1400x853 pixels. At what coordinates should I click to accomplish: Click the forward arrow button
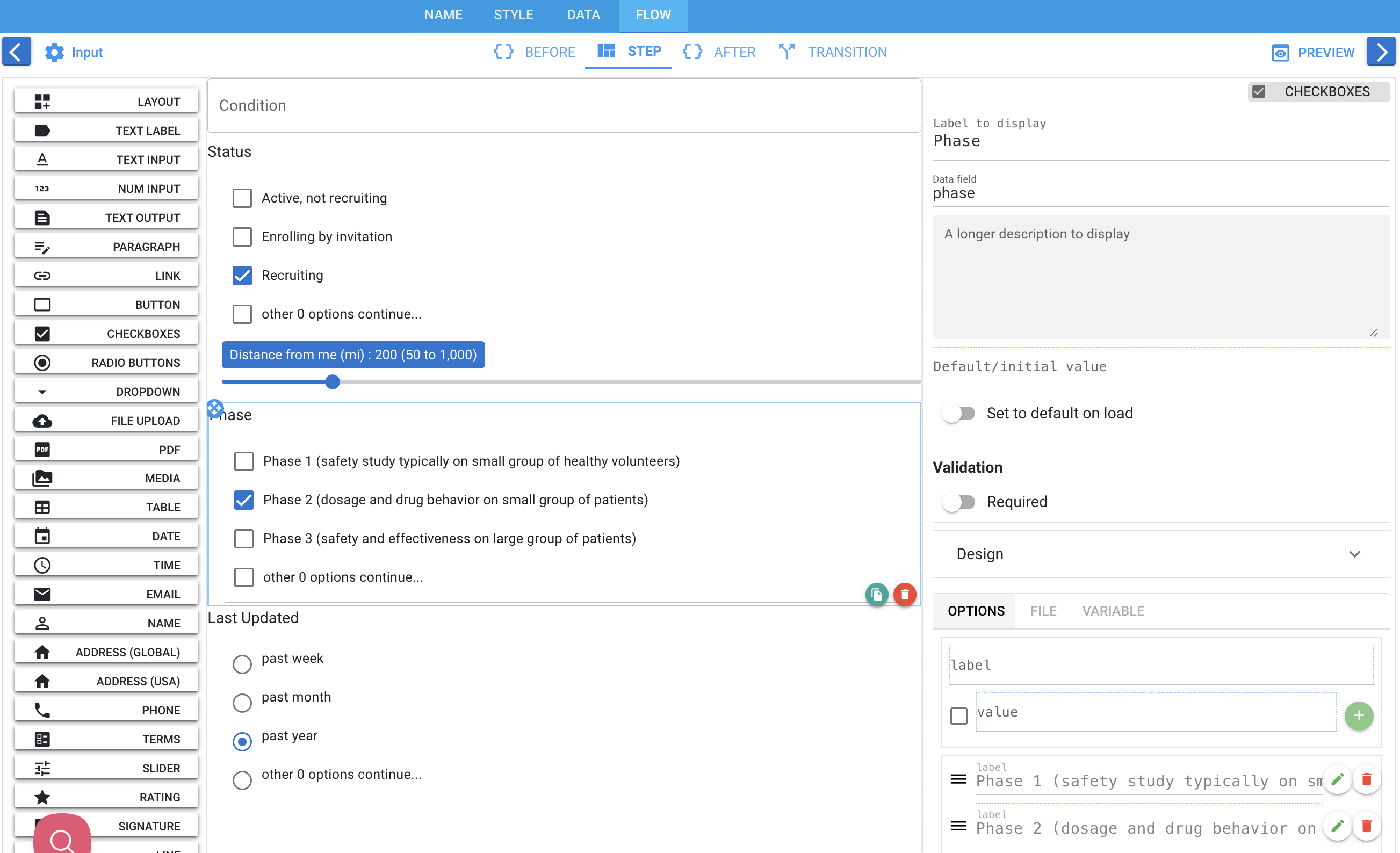(x=1381, y=52)
